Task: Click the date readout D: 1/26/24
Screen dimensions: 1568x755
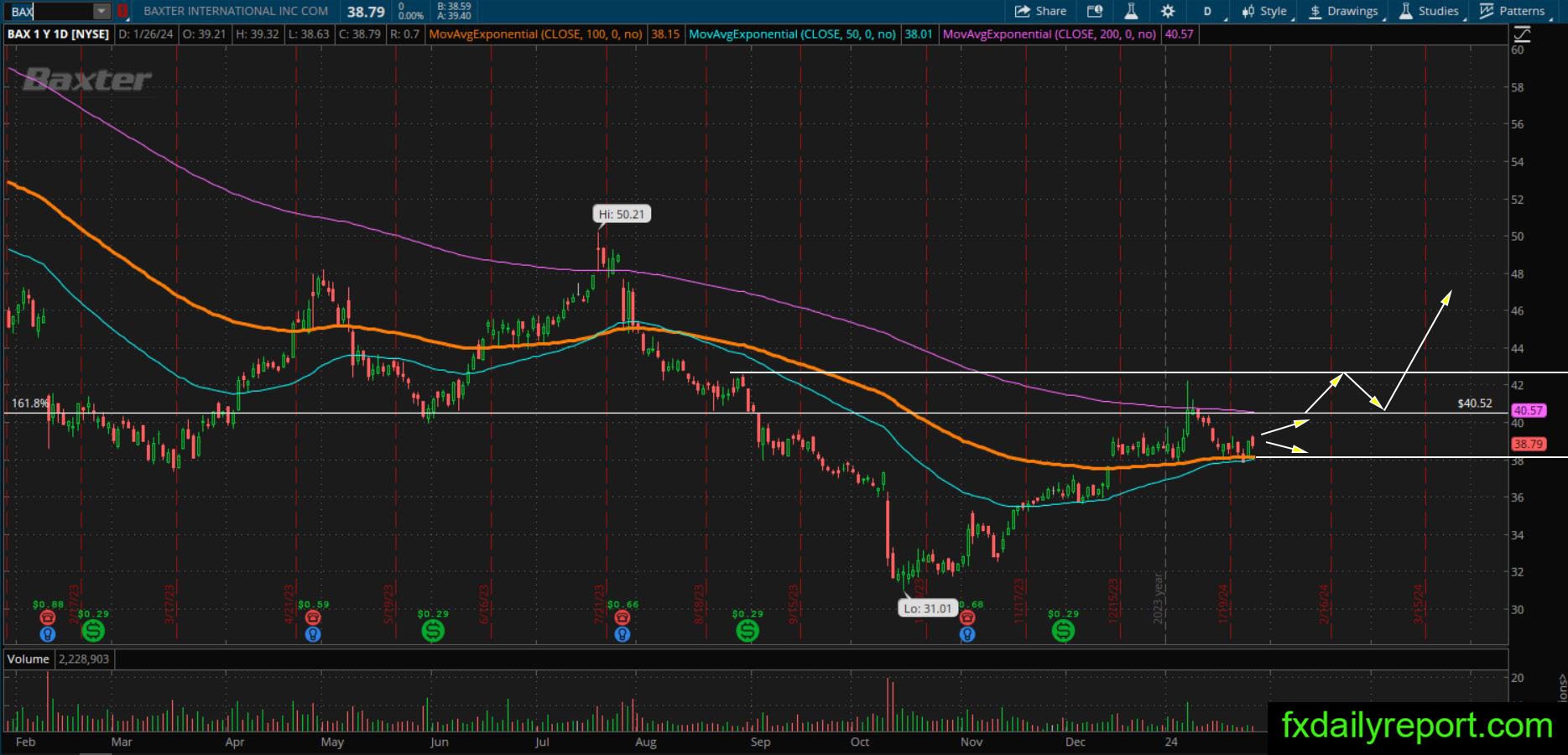Action: click(x=147, y=34)
